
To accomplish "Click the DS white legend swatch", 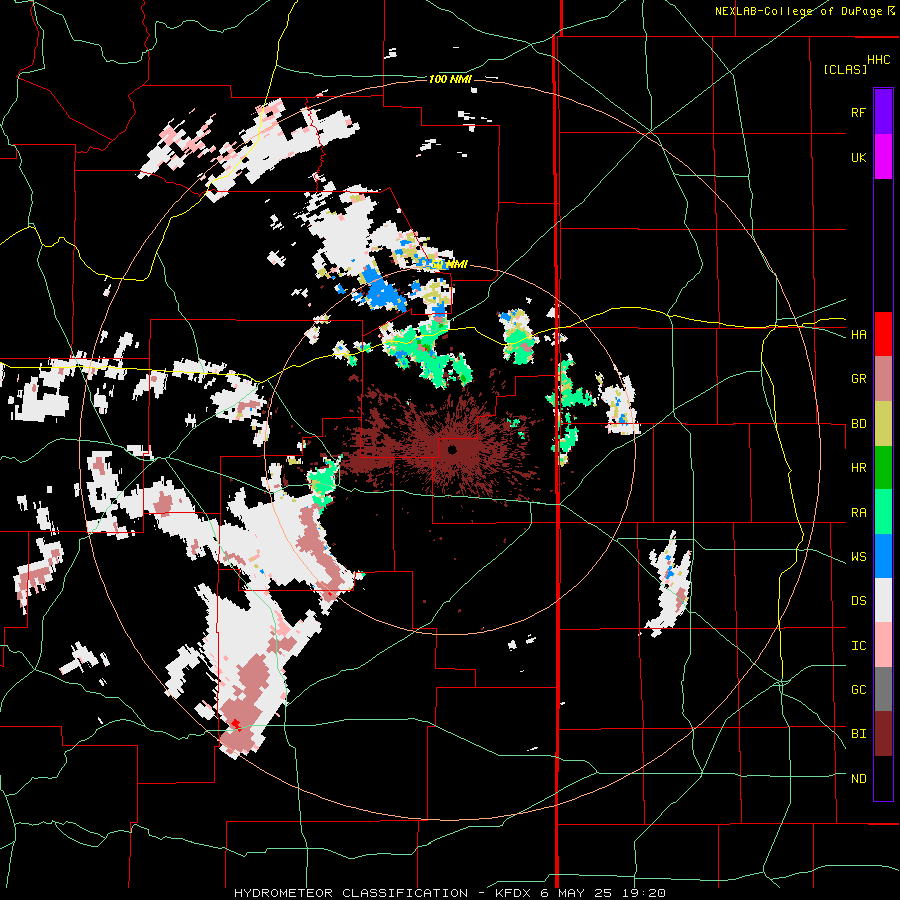I will [883, 600].
